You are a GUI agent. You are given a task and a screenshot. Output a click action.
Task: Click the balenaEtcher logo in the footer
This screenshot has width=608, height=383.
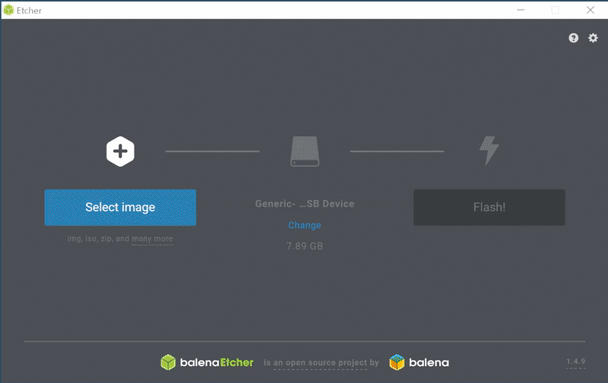207,362
